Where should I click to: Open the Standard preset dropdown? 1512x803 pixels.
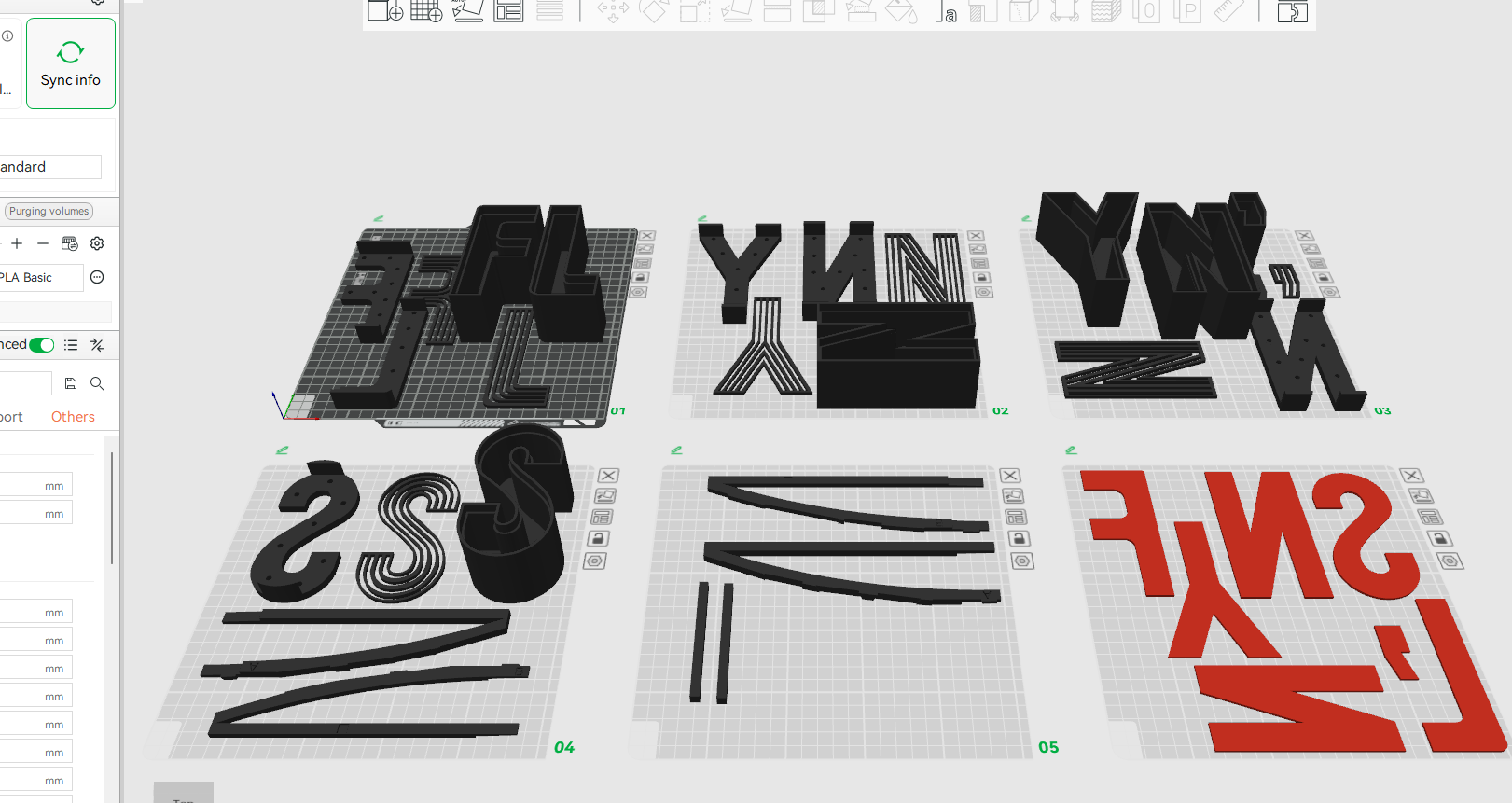point(50,167)
